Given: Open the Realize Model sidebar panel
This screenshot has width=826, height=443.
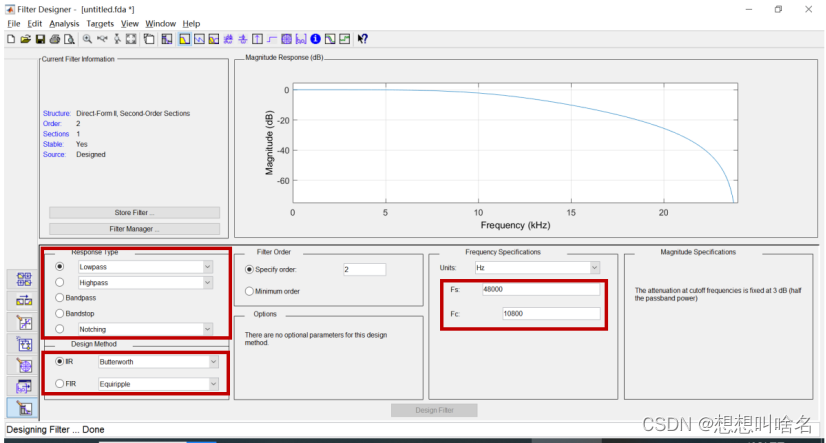Looking at the screenshot, I should point(24,344).
